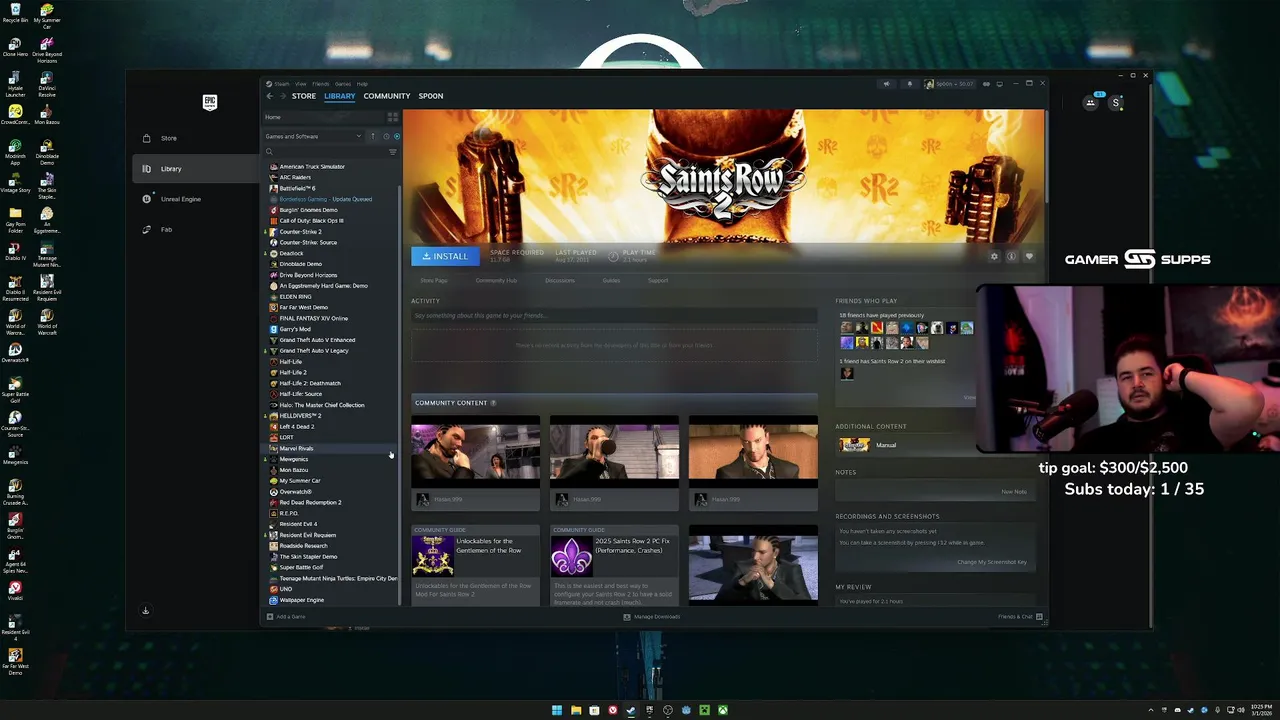1280x720 pixels.
Task: Select Marvel Rivals in library list
Action: pyautogui.click(x=296, y=449)
